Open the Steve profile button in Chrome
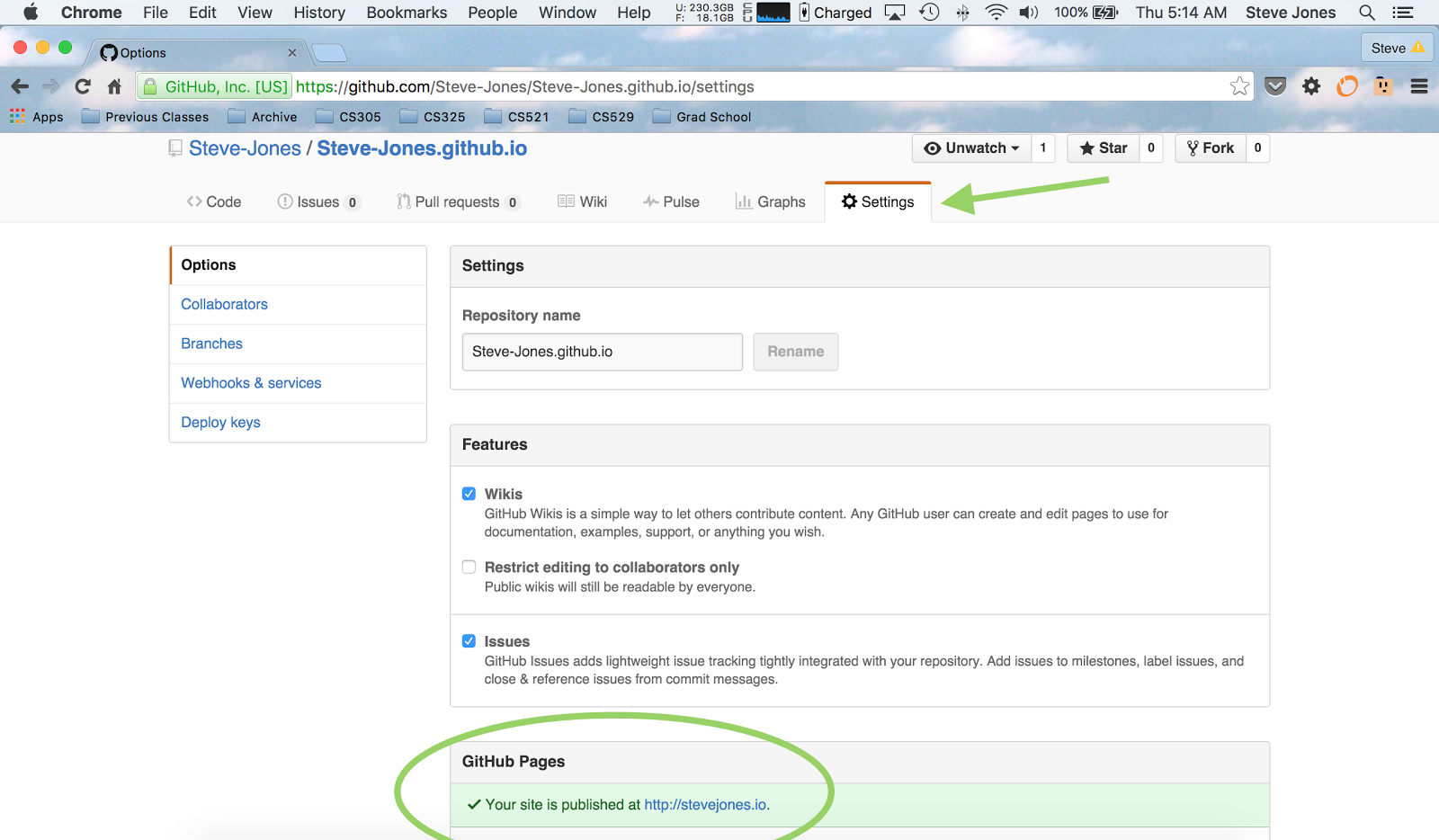Screen dimensions: 1439x840 tap(1398, 48)
